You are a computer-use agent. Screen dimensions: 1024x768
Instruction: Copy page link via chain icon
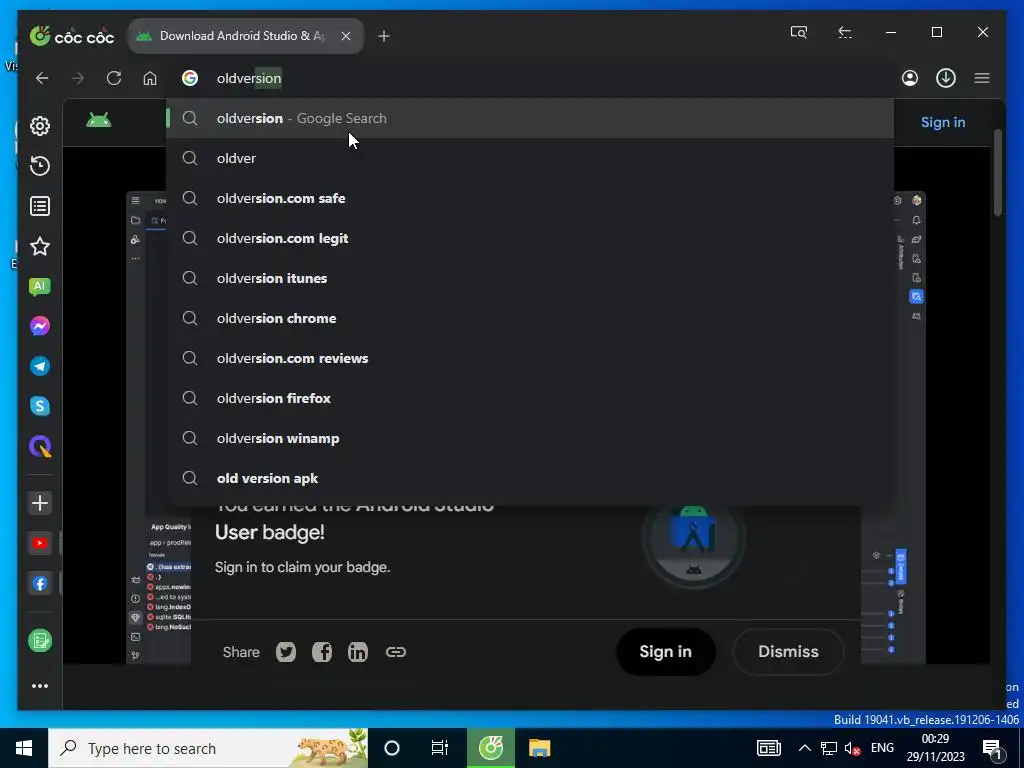coord(396,652)
